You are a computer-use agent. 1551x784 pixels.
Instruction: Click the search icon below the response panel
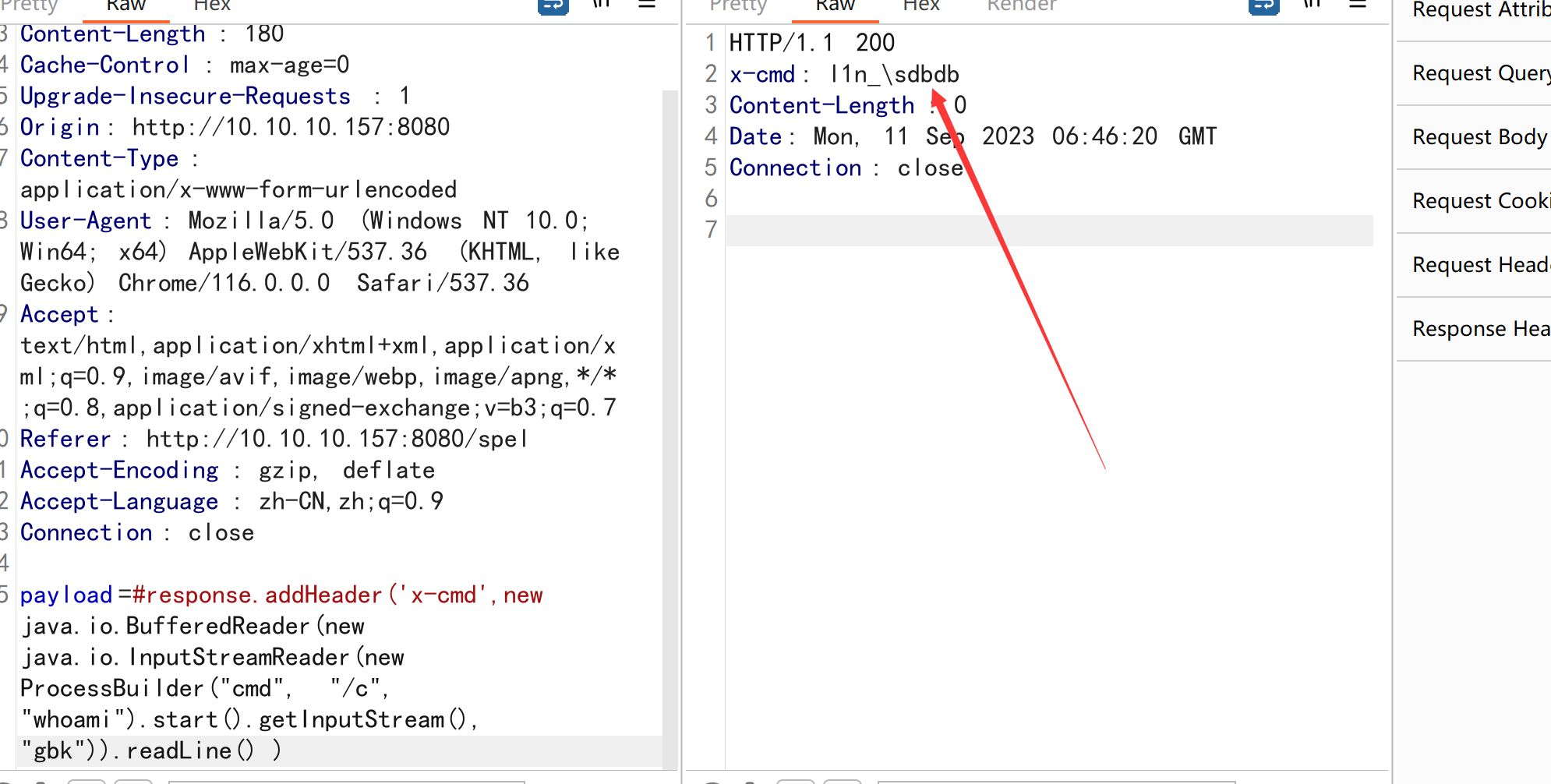(713, 780)
